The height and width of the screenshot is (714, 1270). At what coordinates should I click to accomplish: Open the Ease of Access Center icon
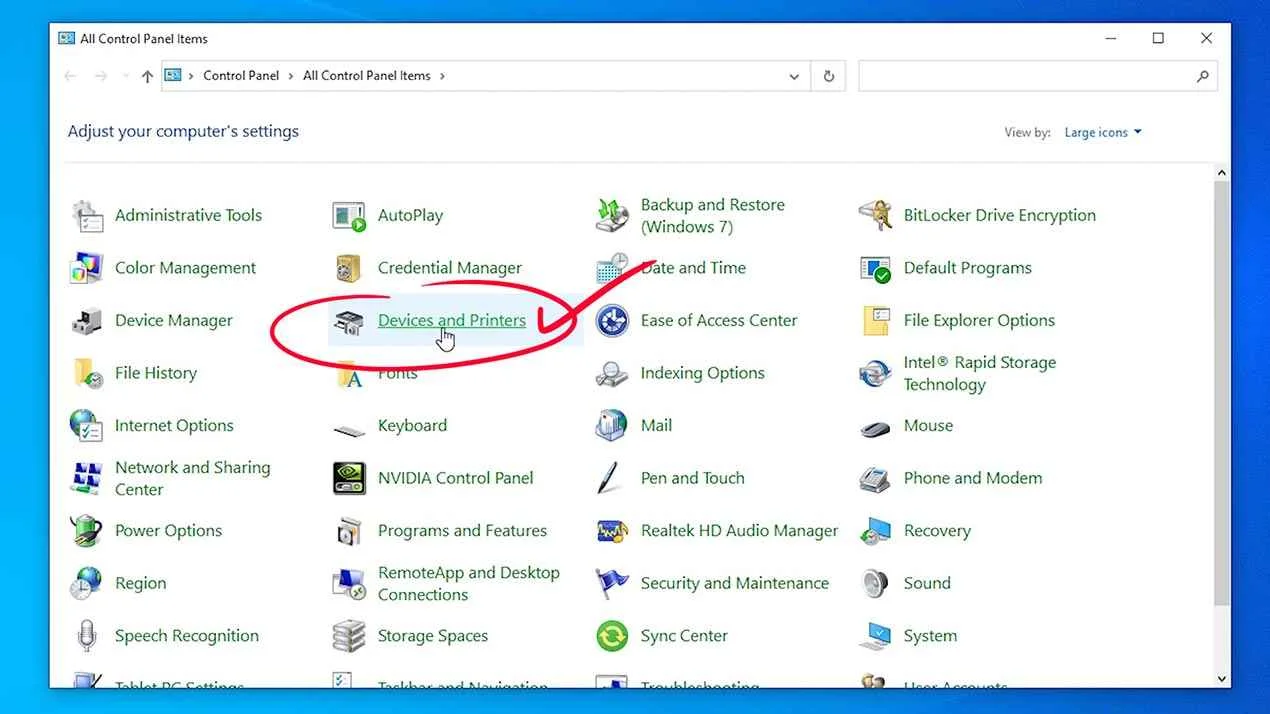point(612,320)
